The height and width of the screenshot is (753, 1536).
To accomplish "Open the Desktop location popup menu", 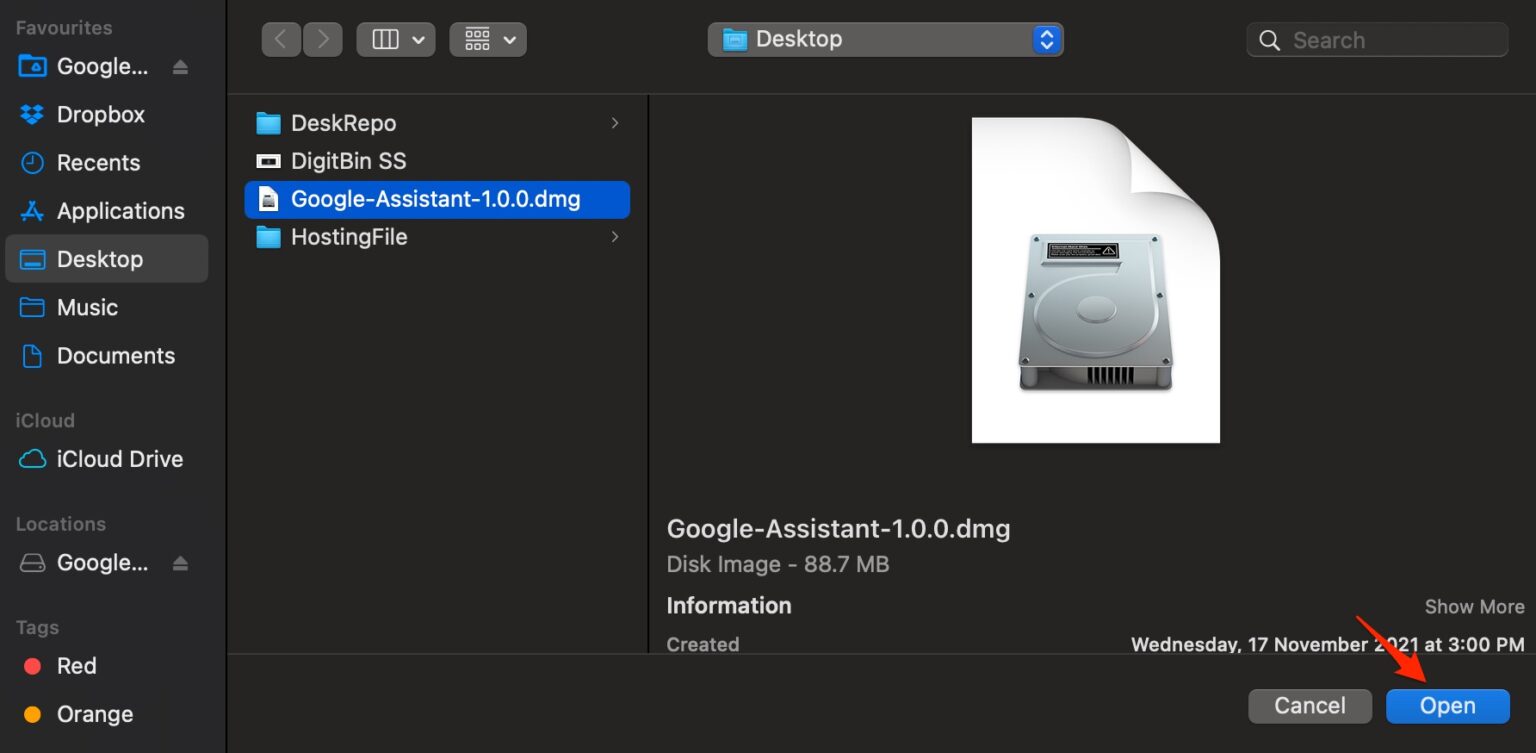I will [x=884, y=39].
